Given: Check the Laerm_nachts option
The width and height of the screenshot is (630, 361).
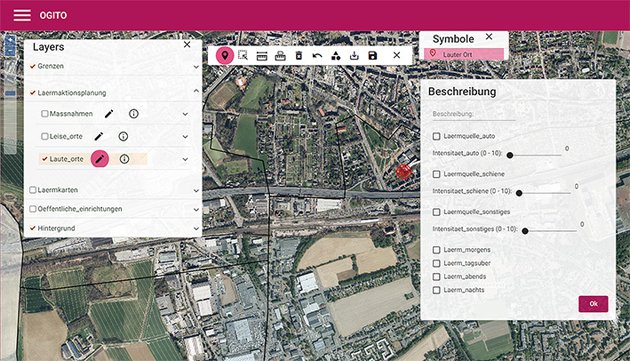Looking at the screenshot, I should 436,290.
